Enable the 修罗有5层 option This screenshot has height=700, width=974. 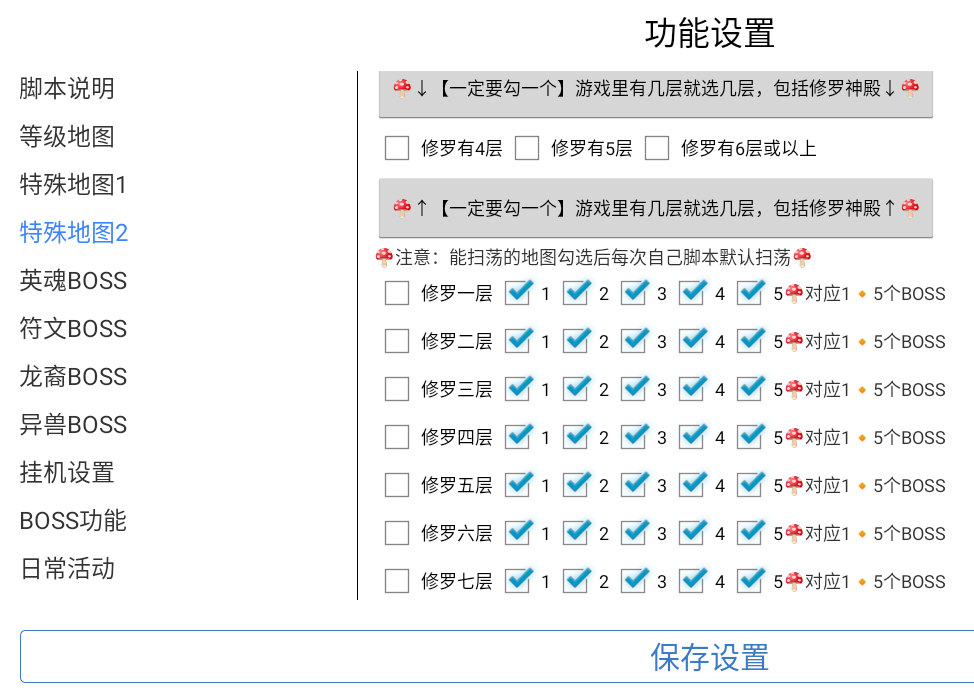click(527, 149)
